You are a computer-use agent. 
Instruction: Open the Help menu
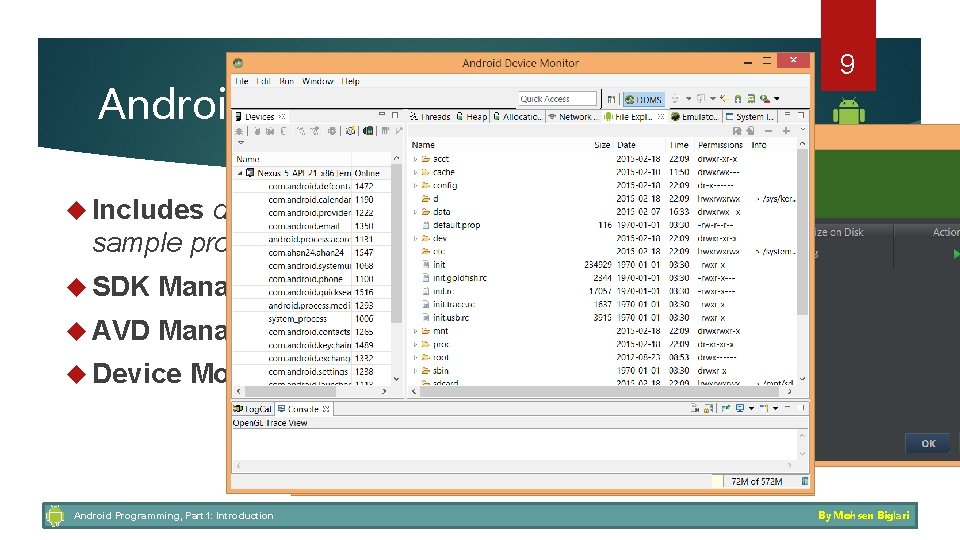[x=350, y=81]
